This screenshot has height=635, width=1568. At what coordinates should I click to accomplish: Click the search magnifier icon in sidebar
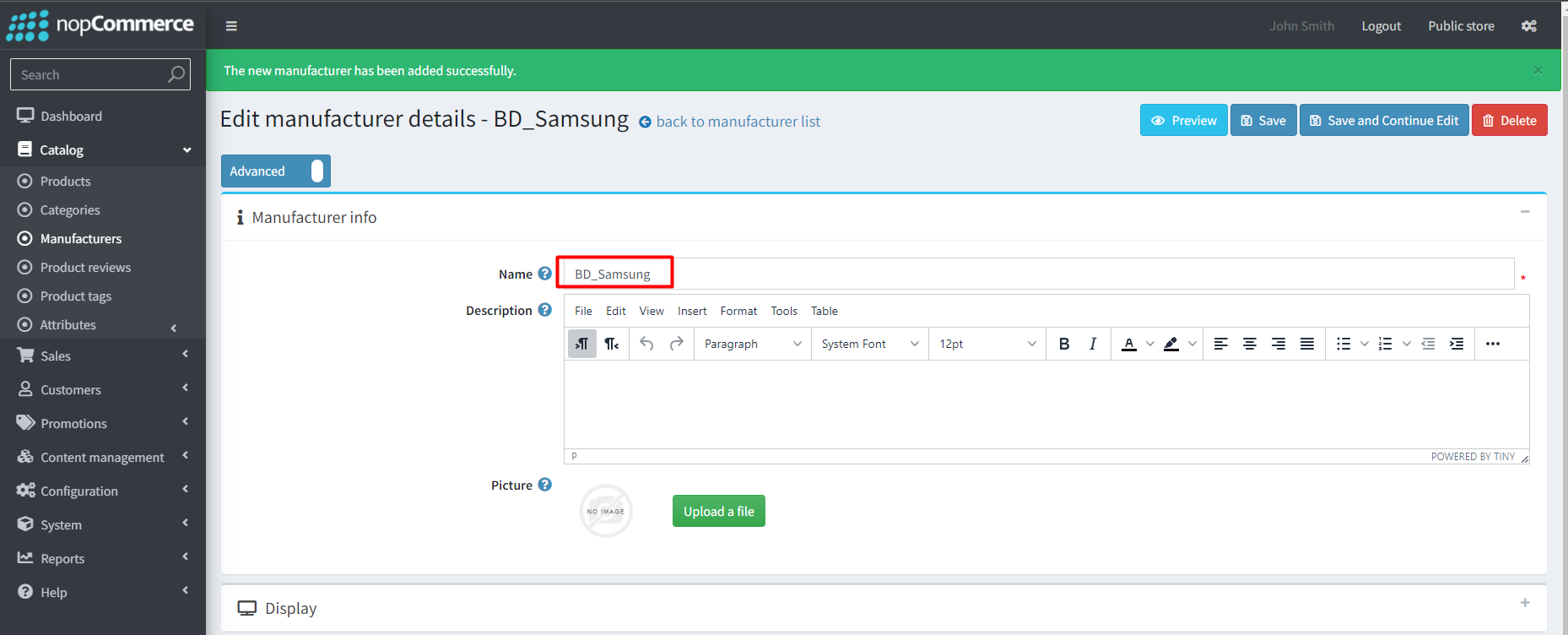coord(176,74)
